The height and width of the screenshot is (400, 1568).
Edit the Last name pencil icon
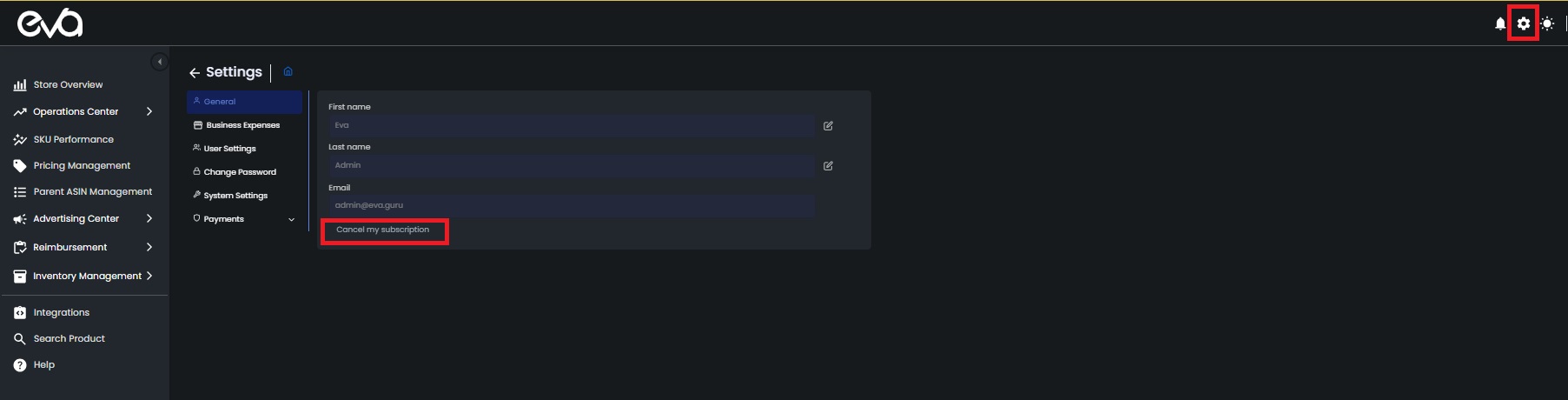click(x=828, y=166)
